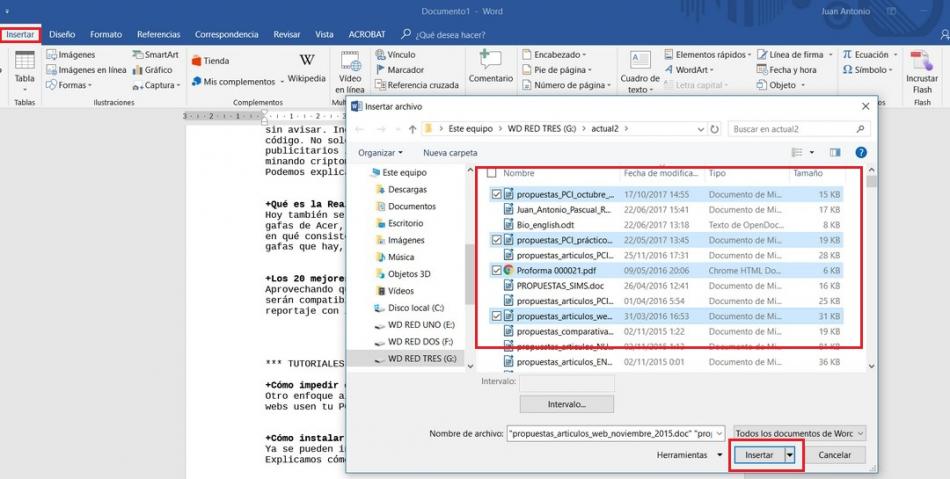This screenshot has width=950, height=479.
Task: Uncheck propuestas_PCI_octubre file checkbox
Action: point(497,194)
